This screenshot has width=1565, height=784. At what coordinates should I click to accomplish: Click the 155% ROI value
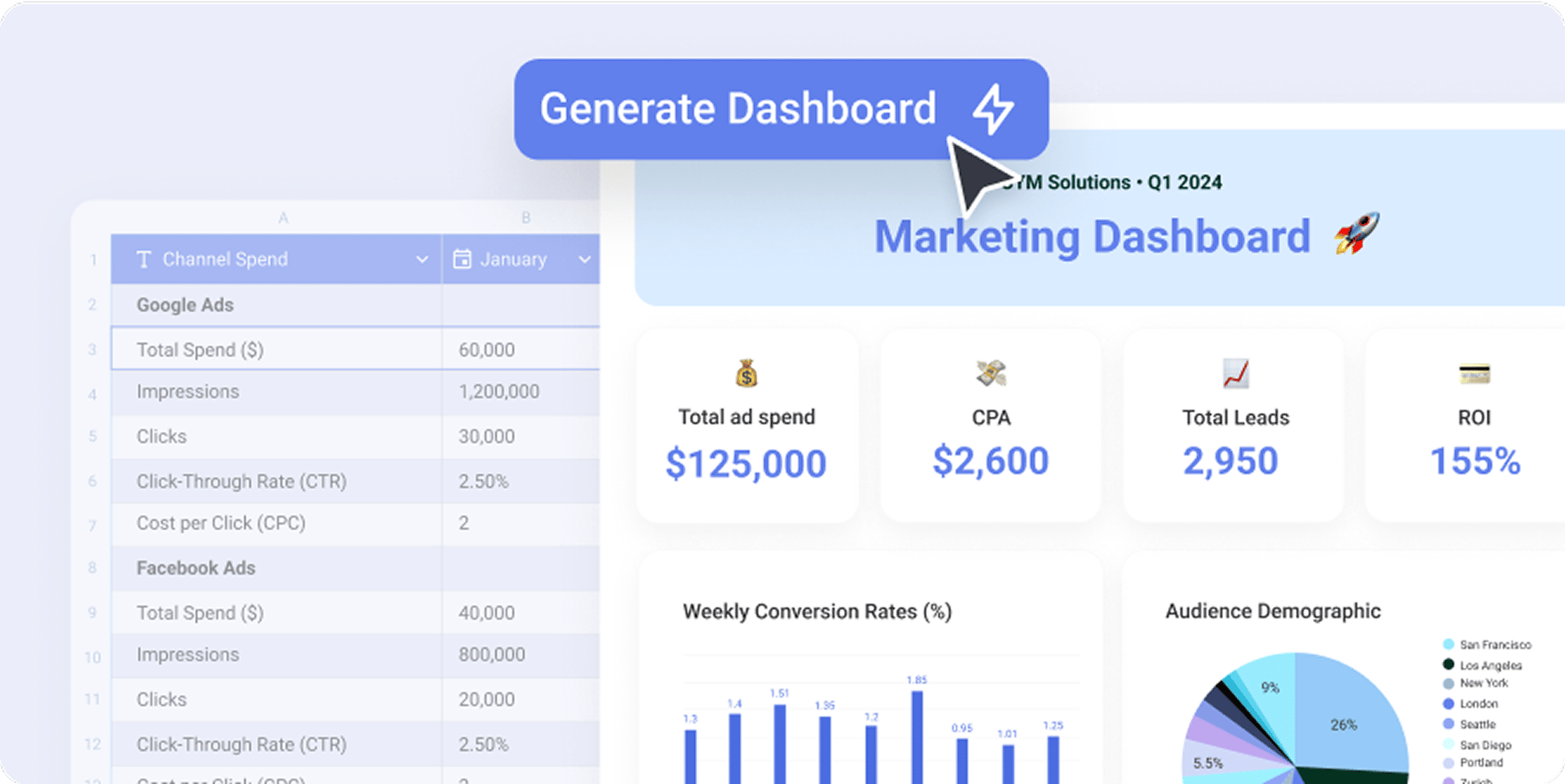coord(1475,461)
